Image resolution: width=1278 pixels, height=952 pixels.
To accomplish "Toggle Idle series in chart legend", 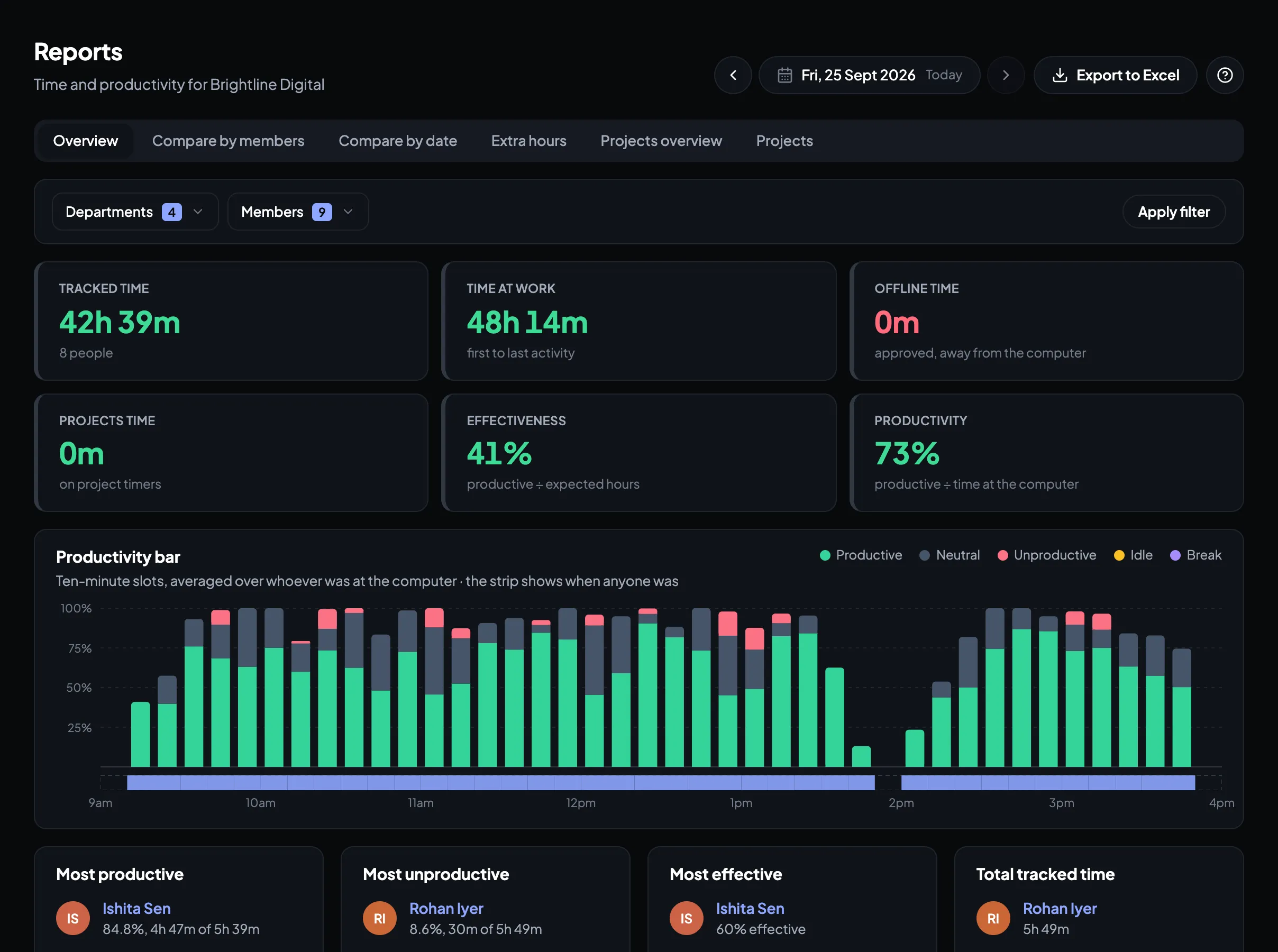I will 1134,555.
